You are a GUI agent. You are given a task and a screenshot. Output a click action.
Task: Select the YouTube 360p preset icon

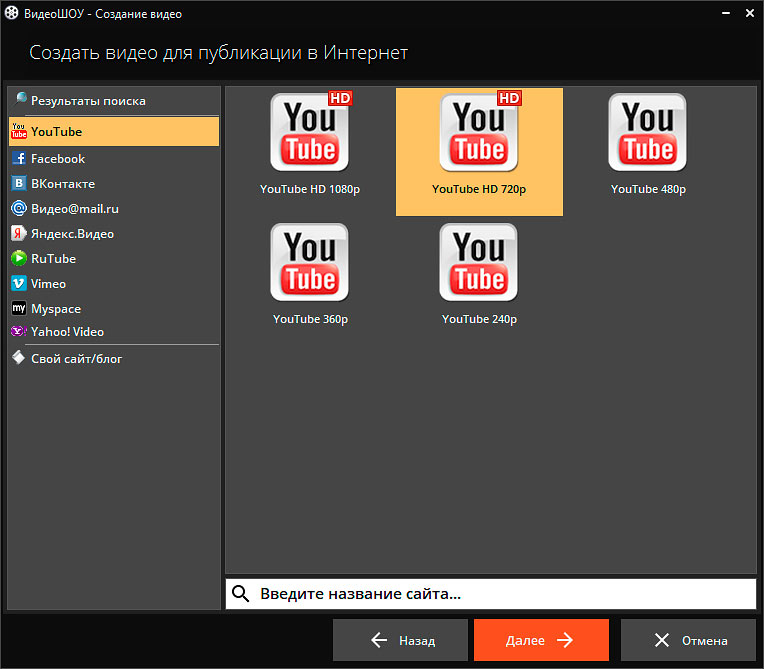(309, 262)
